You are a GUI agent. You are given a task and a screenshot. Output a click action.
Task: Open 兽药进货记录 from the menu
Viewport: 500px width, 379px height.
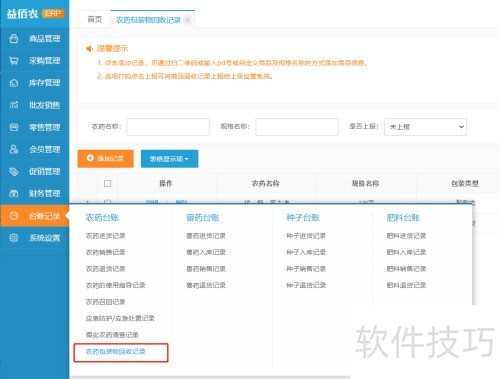pos(206,236)
